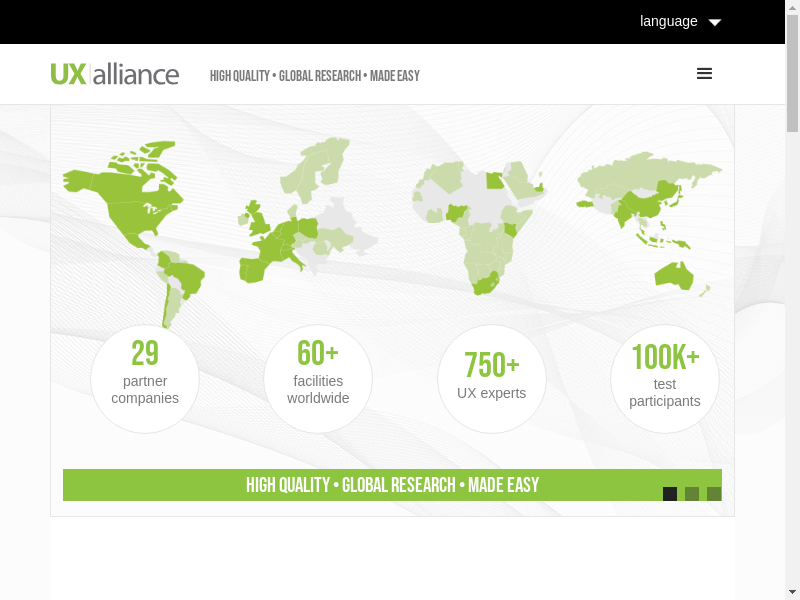Click the 100K+ test participants circle
This screenshot has height=600, width=800.
pos(665,379)
